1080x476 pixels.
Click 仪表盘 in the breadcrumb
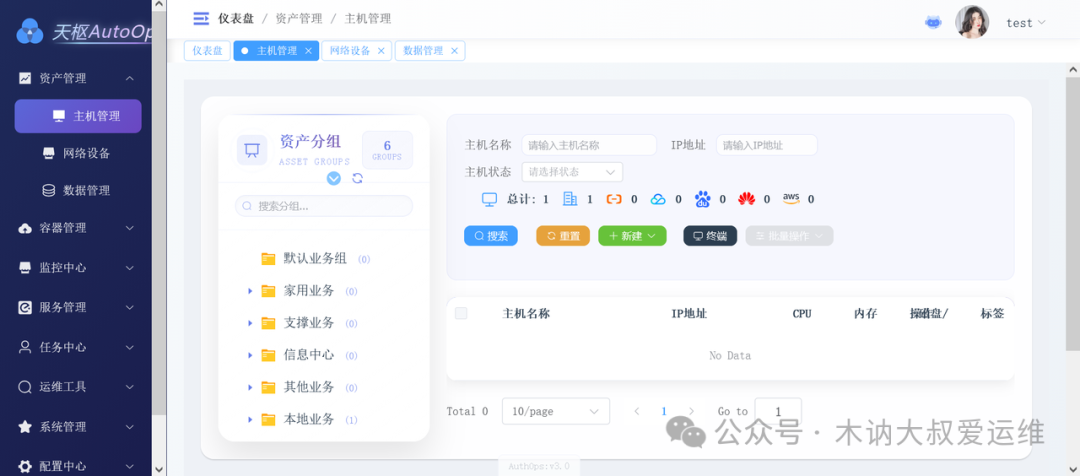[236, 19]
